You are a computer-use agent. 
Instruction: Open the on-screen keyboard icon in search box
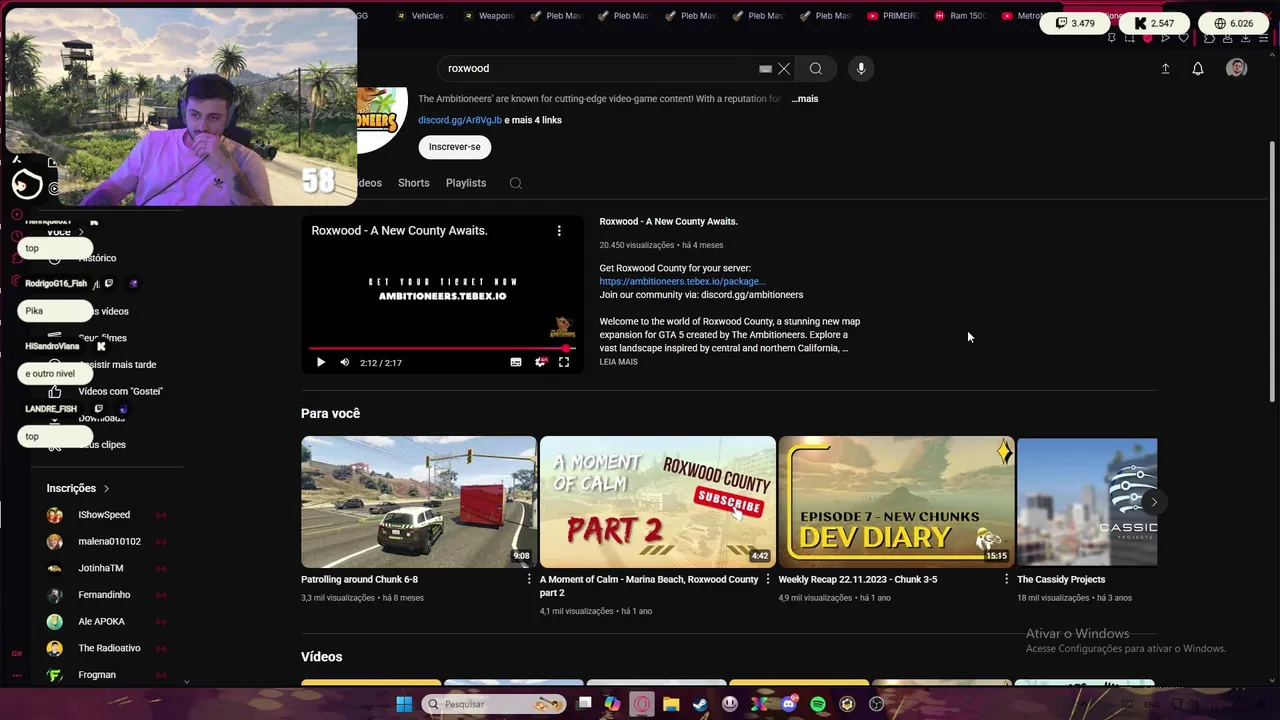click(765, 69)
